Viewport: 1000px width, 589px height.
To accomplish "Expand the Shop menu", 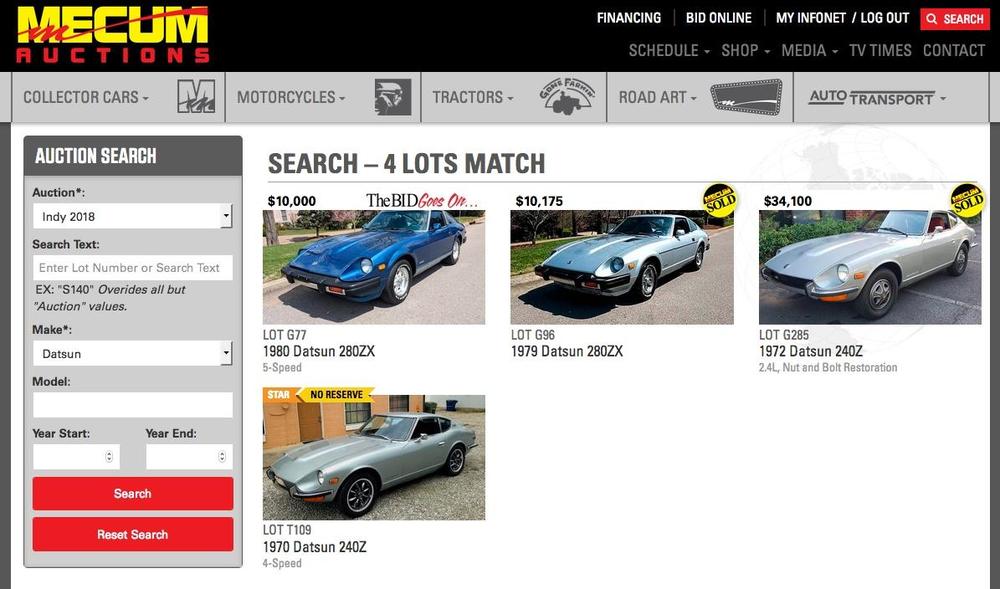I will pos(746,50).
